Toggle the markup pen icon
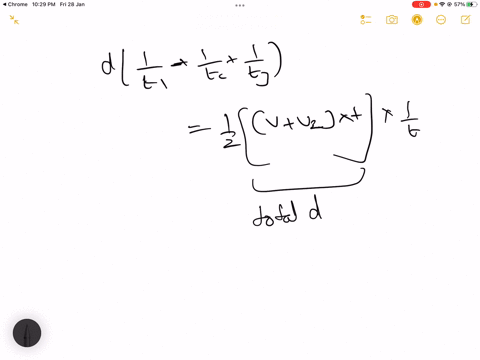Image resolution: width=480 pixels, height=360 pixels. click(x=417, y=20)
